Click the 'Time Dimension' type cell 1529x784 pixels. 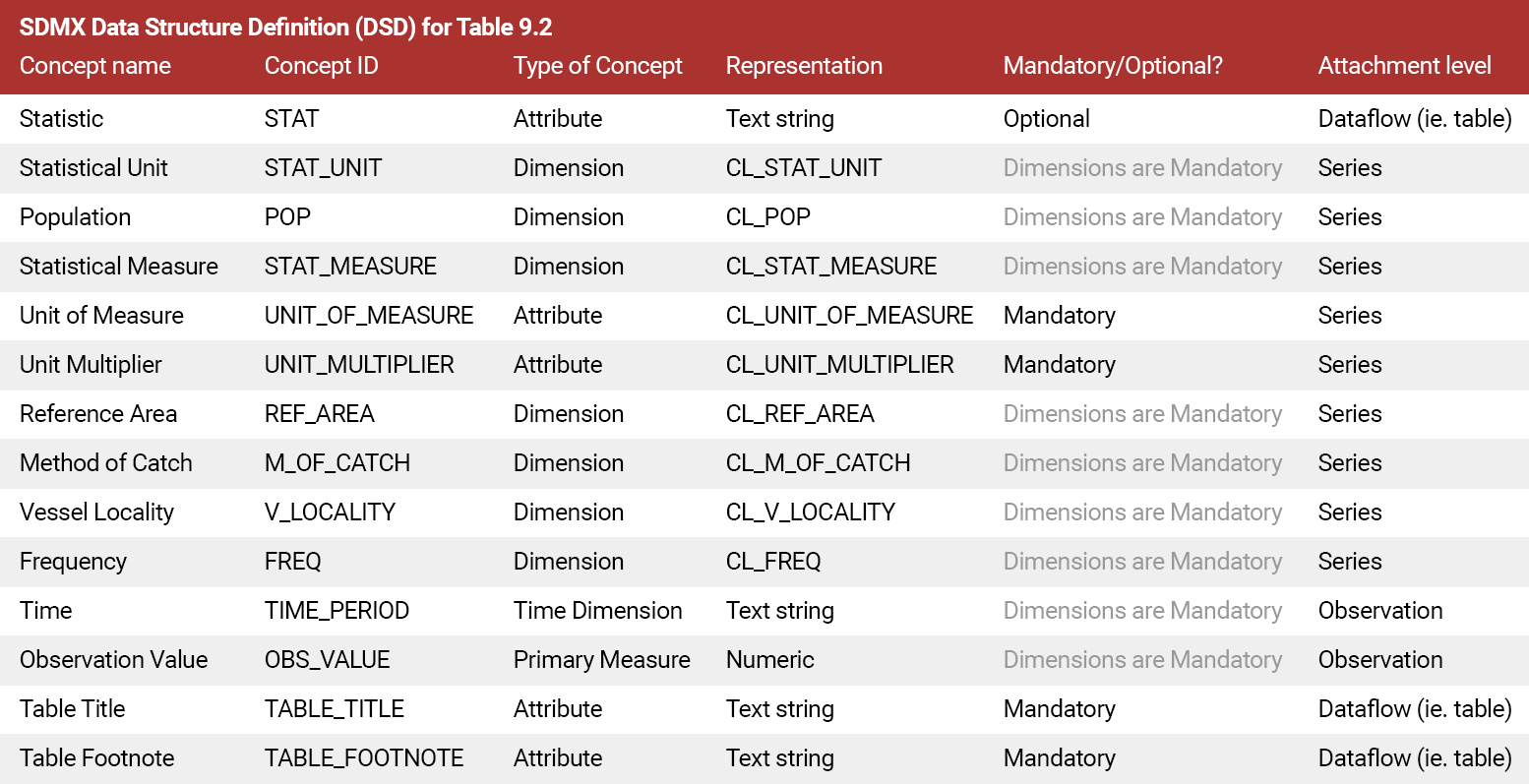pyautogui.click(x=597, y=611)
